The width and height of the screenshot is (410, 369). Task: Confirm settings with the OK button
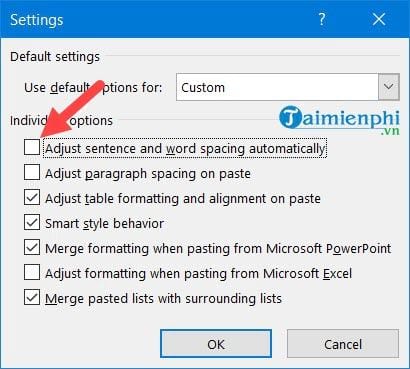[216, 344]
